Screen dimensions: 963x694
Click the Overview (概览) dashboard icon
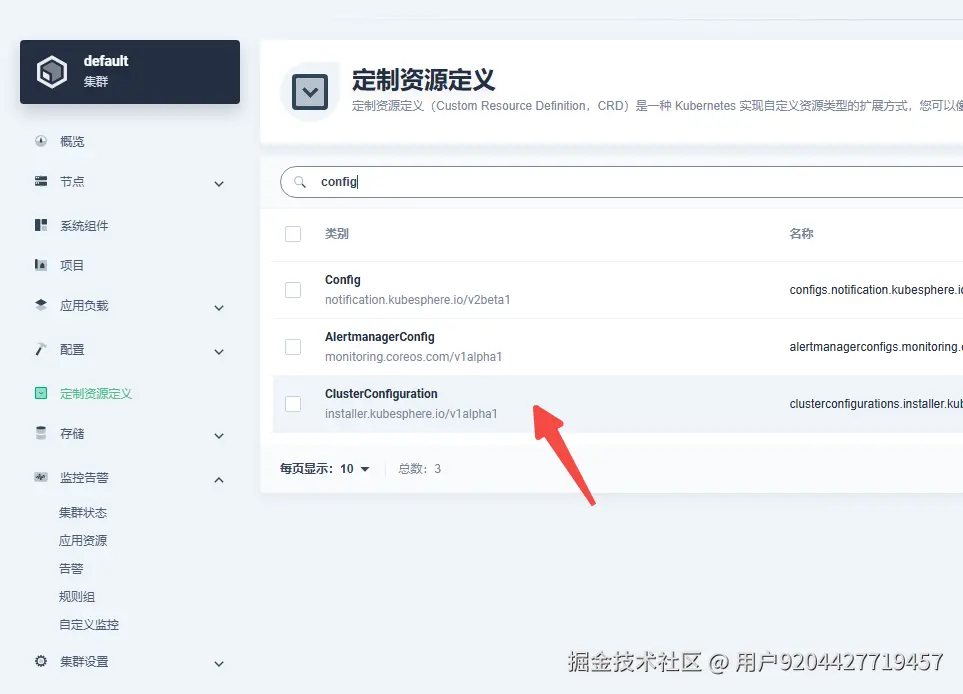[x=41, y=141]
